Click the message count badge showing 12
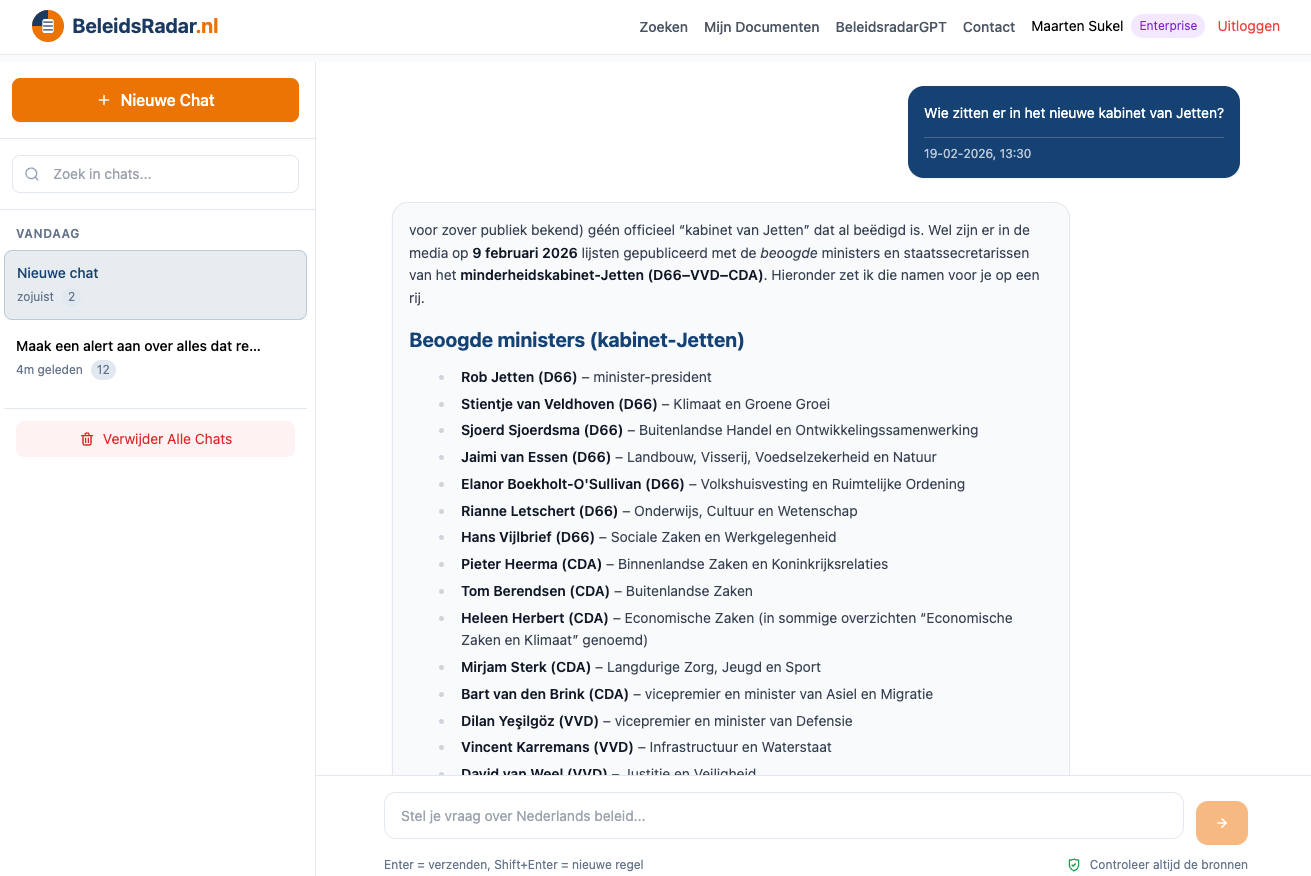The height and width of the screenshot is (876, 1311). click(x=103, y=370)
